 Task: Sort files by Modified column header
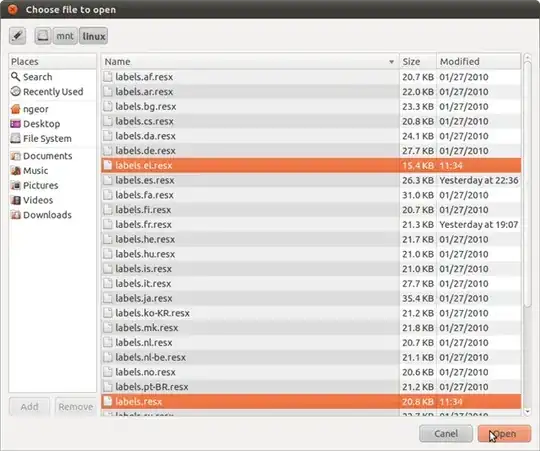pyautogui.click(x=479, y=62)
